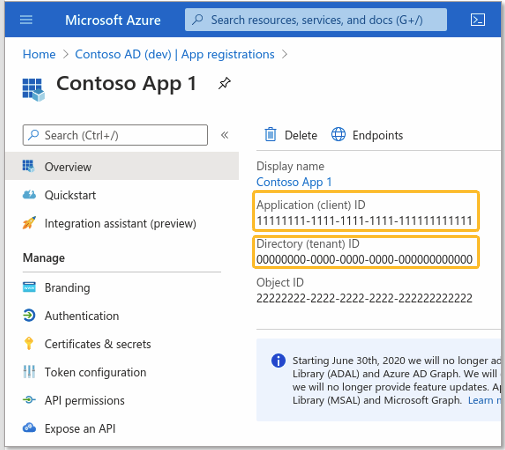Open Integration assistant (preview)
This screenshot has height=450, width=505.
[120, 223]
